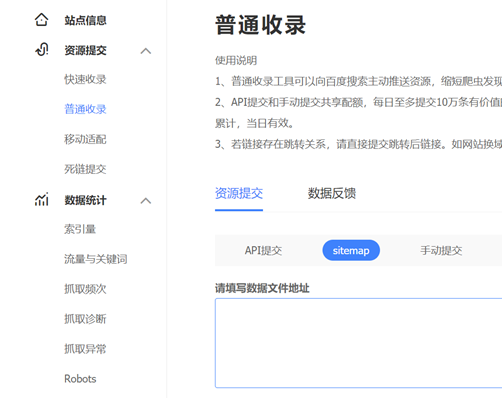Open 索引量 statistics
This screenshot has height=398, width=502.
80,229
